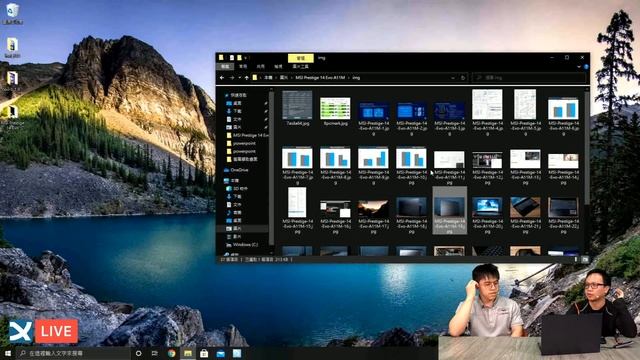Refresh the img folder via the address bar refresh button
This screenshot has width=640, height=360.
463,78
